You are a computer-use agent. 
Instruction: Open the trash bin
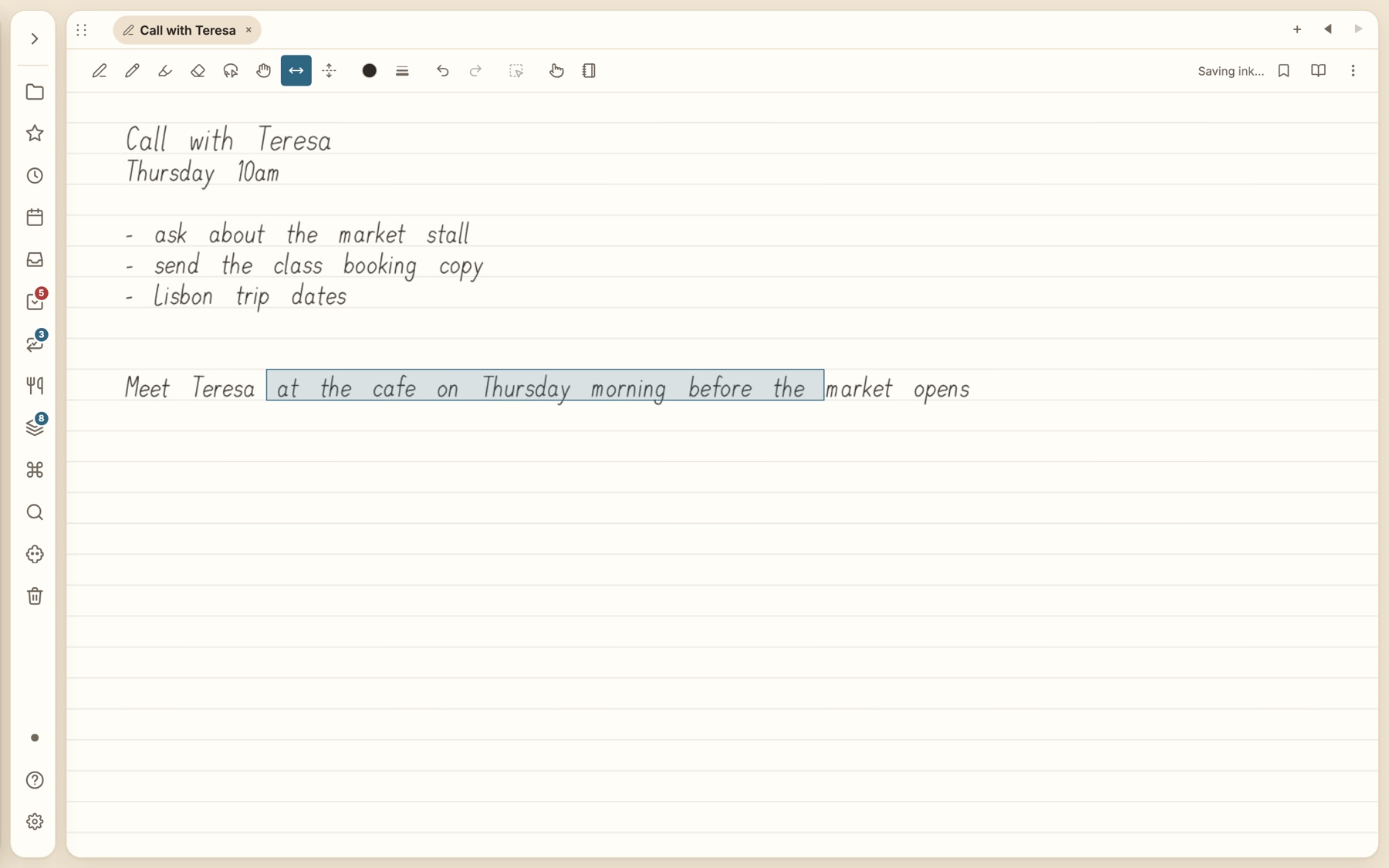[x=35, y=596]
